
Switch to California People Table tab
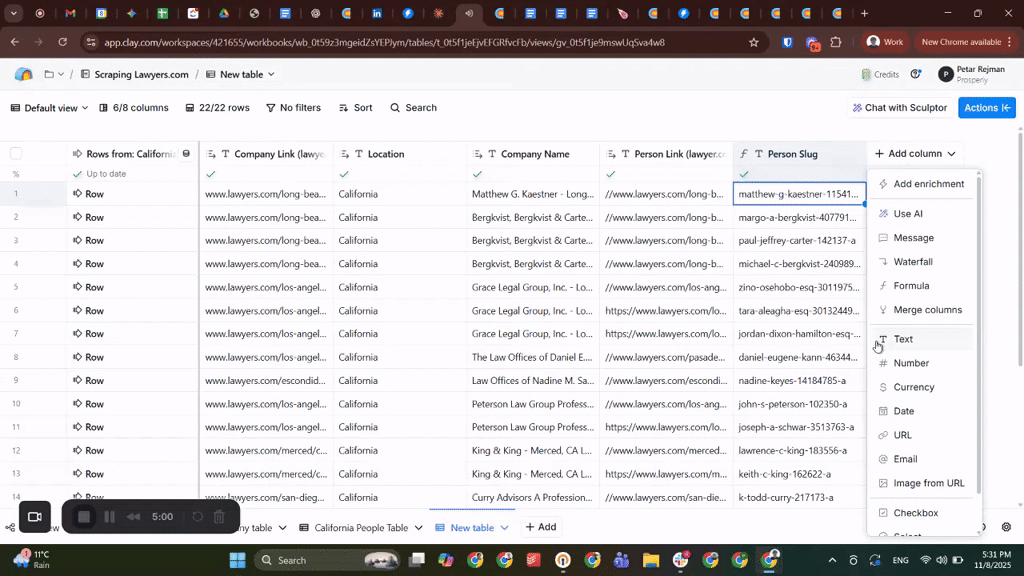pyautogui.click(x=360, y=527)
